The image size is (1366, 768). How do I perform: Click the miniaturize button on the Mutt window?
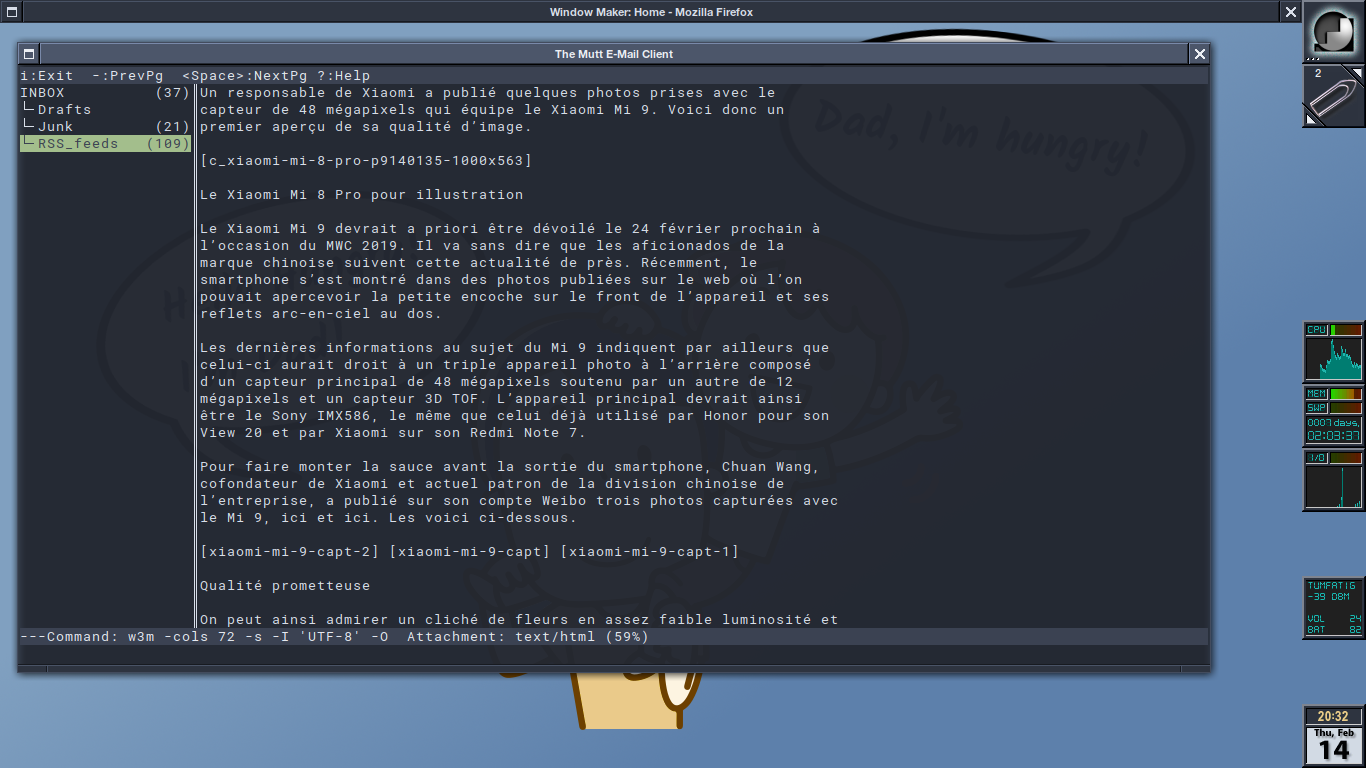(29, 54)
